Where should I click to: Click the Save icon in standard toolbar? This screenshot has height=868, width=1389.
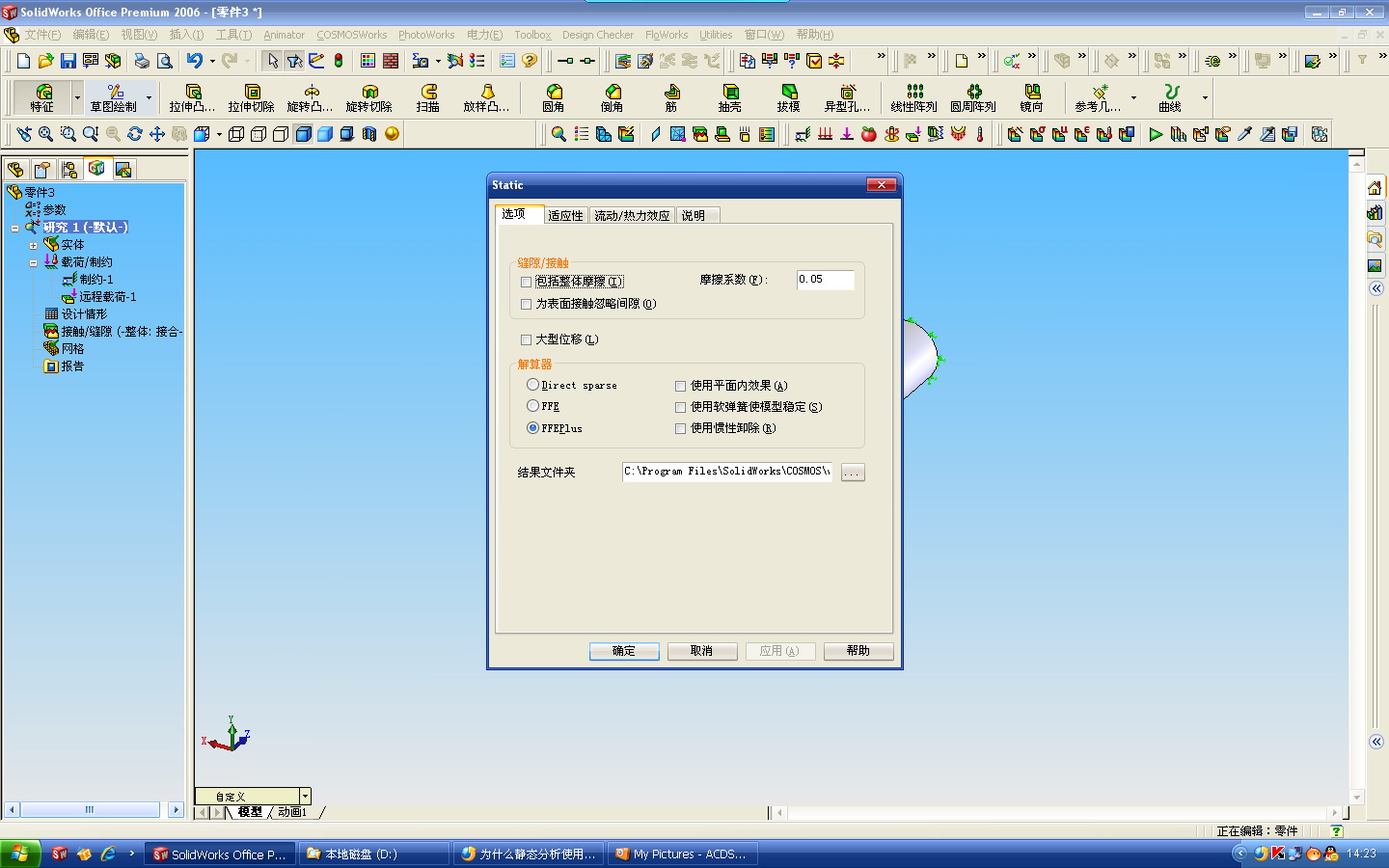[68, 61]
